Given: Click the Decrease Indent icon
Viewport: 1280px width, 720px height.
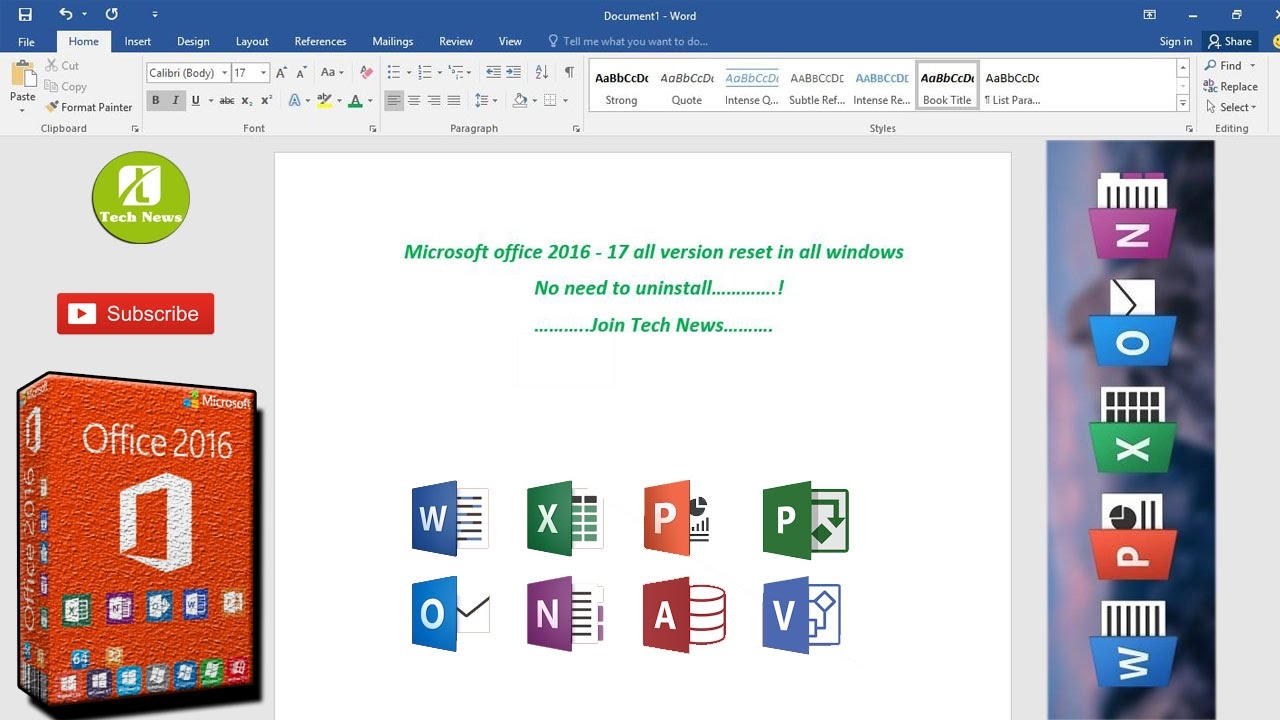Looking at the screenshot, I should point(493,73).
